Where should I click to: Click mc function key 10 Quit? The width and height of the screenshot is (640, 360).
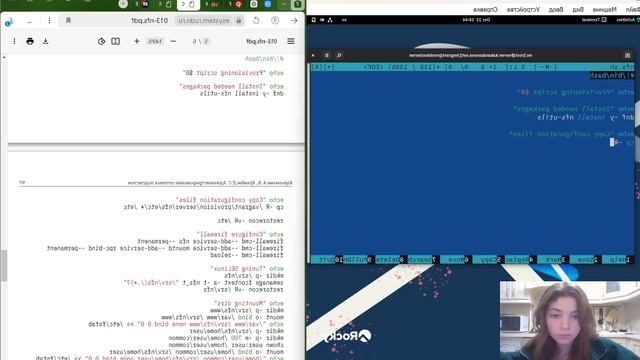click(x=327, y=260)
